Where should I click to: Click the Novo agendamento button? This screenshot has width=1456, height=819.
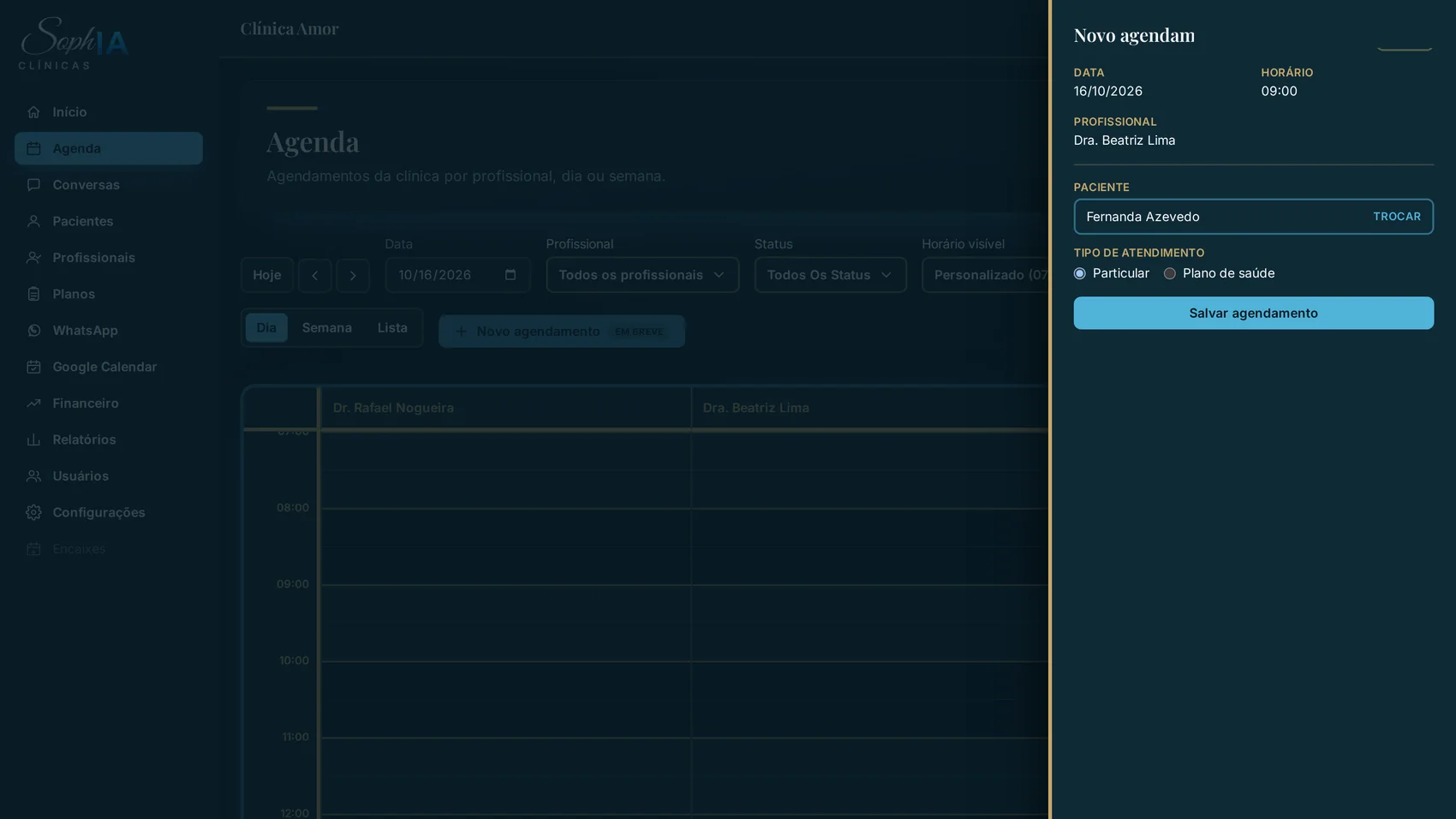pyautogui.click(x=562, y=332)
